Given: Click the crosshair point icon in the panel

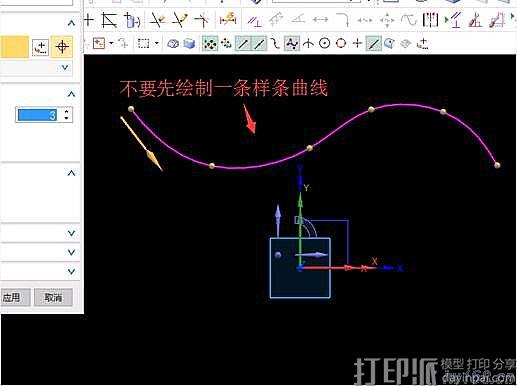Looking at the screenshot, I should (x=62, y=47).
